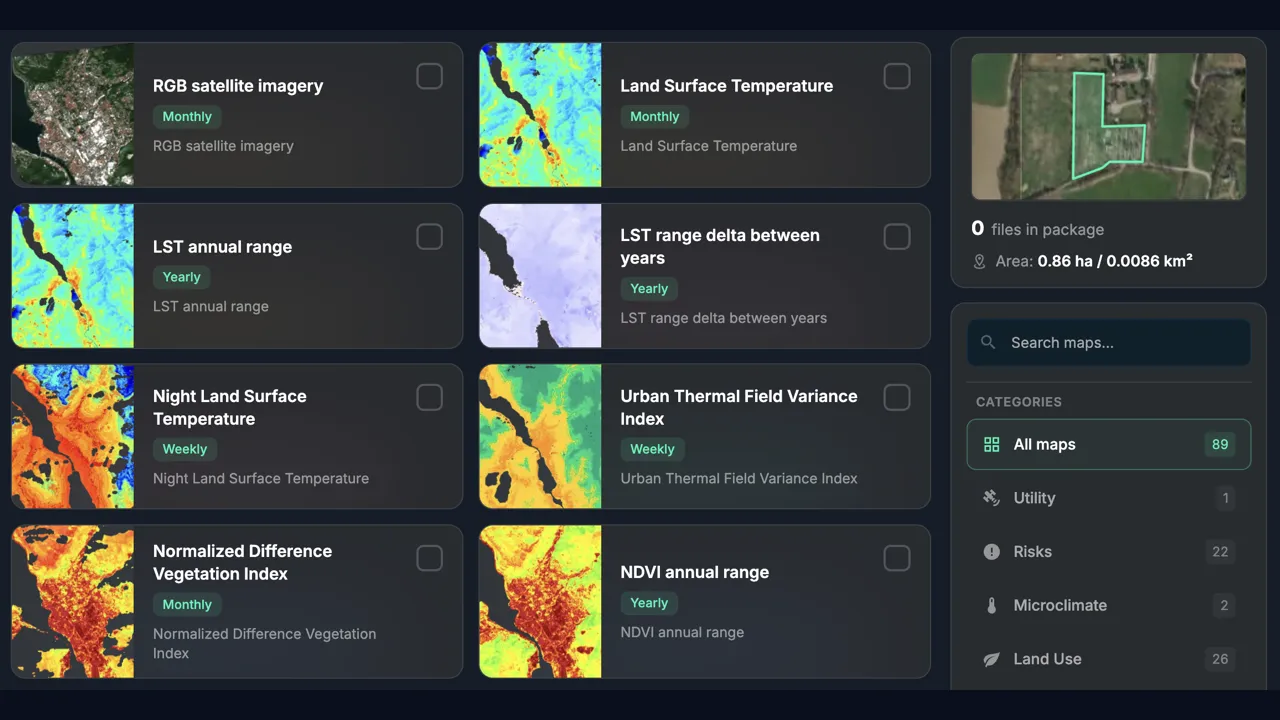Check the Urban Thermal Field Variance Index checkbox
1280x720 pixels.
(x=897, y=397)
